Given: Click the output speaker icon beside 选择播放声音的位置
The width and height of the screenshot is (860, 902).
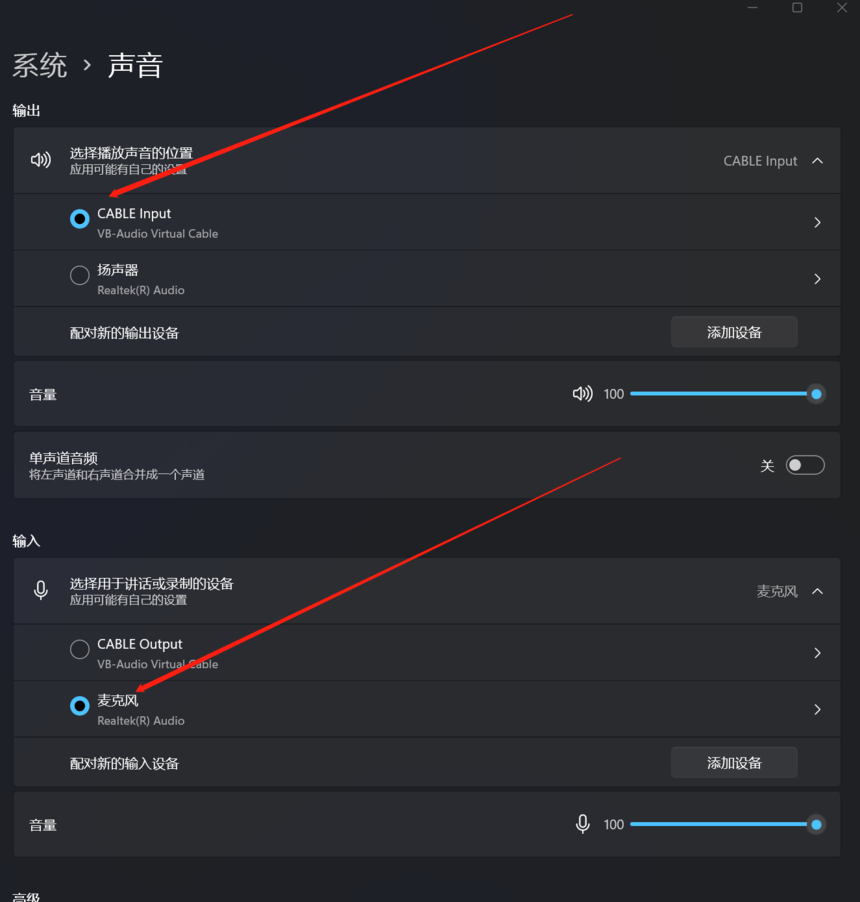Looking at the screenshot, I should (x=41, y=160).
